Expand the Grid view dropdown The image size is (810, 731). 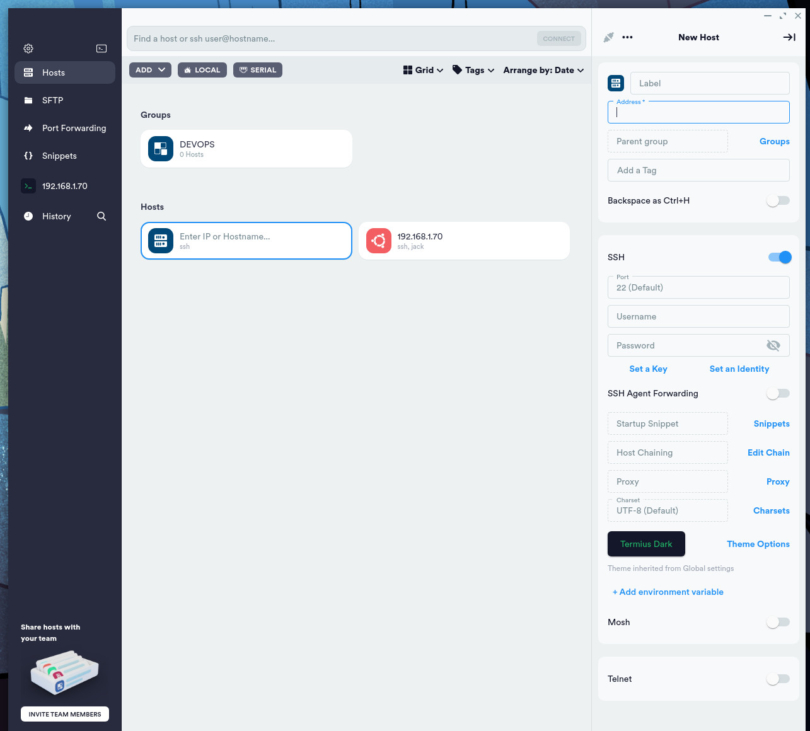(x=423, y=70)
